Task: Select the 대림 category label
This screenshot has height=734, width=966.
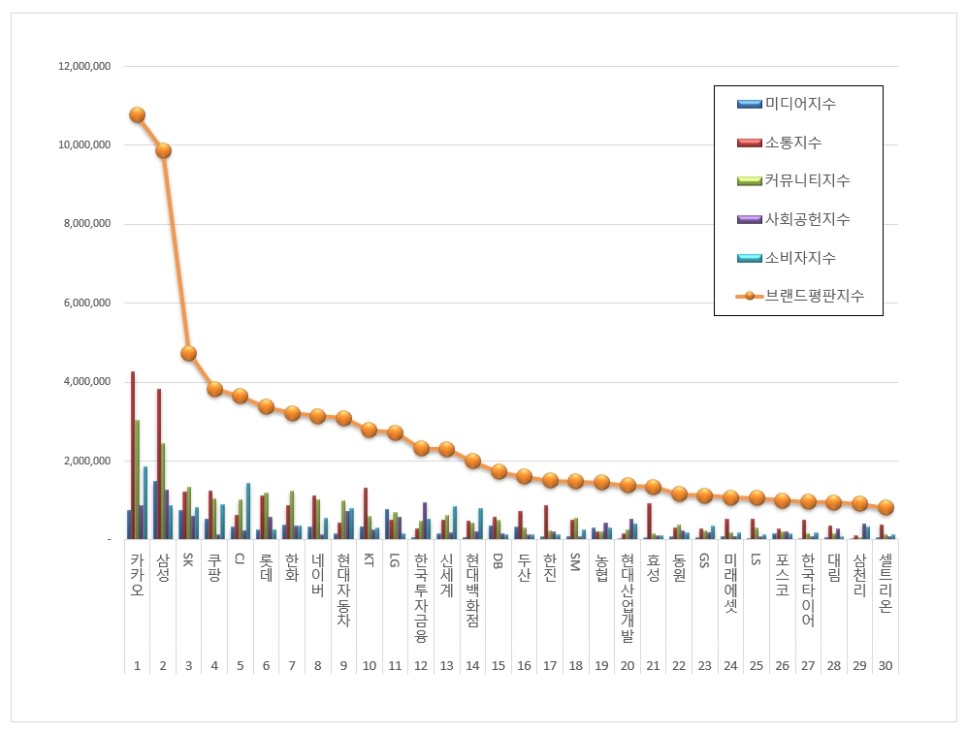Action: (834, 568)
